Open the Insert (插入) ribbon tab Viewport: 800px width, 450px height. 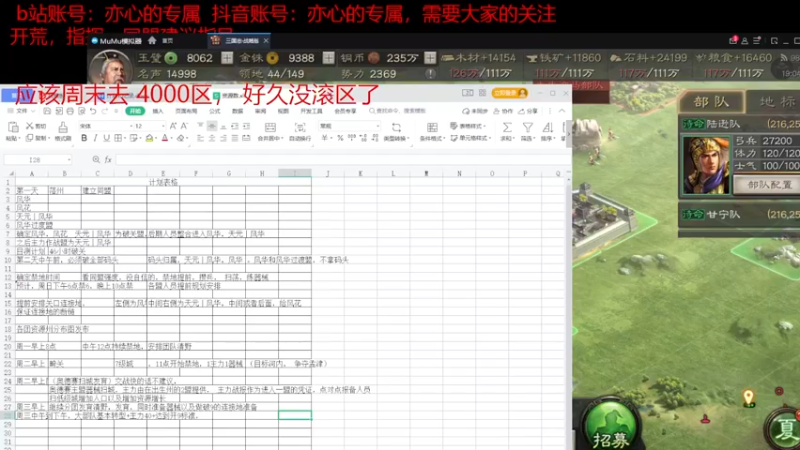158,111
